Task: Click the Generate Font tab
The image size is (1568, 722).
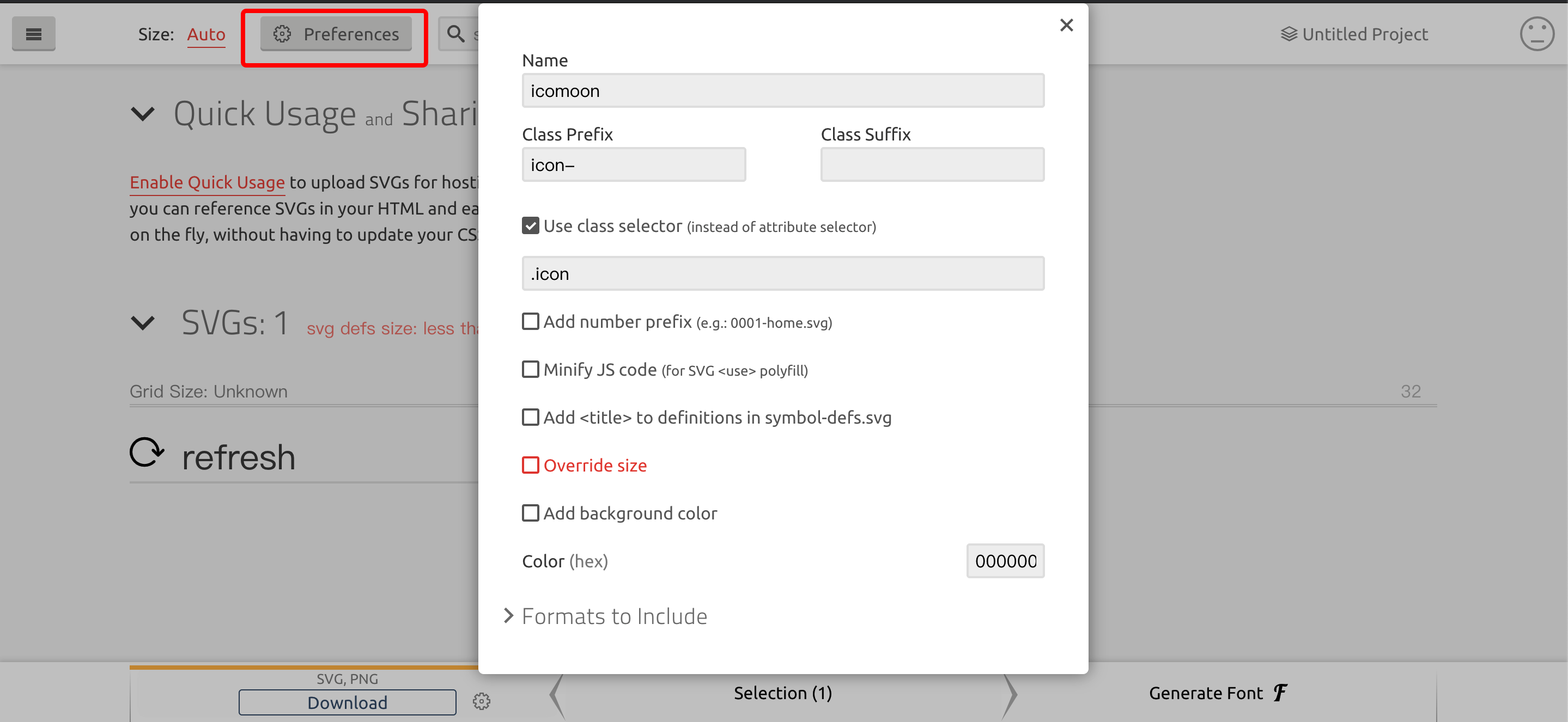Action: pos(1217,693)
